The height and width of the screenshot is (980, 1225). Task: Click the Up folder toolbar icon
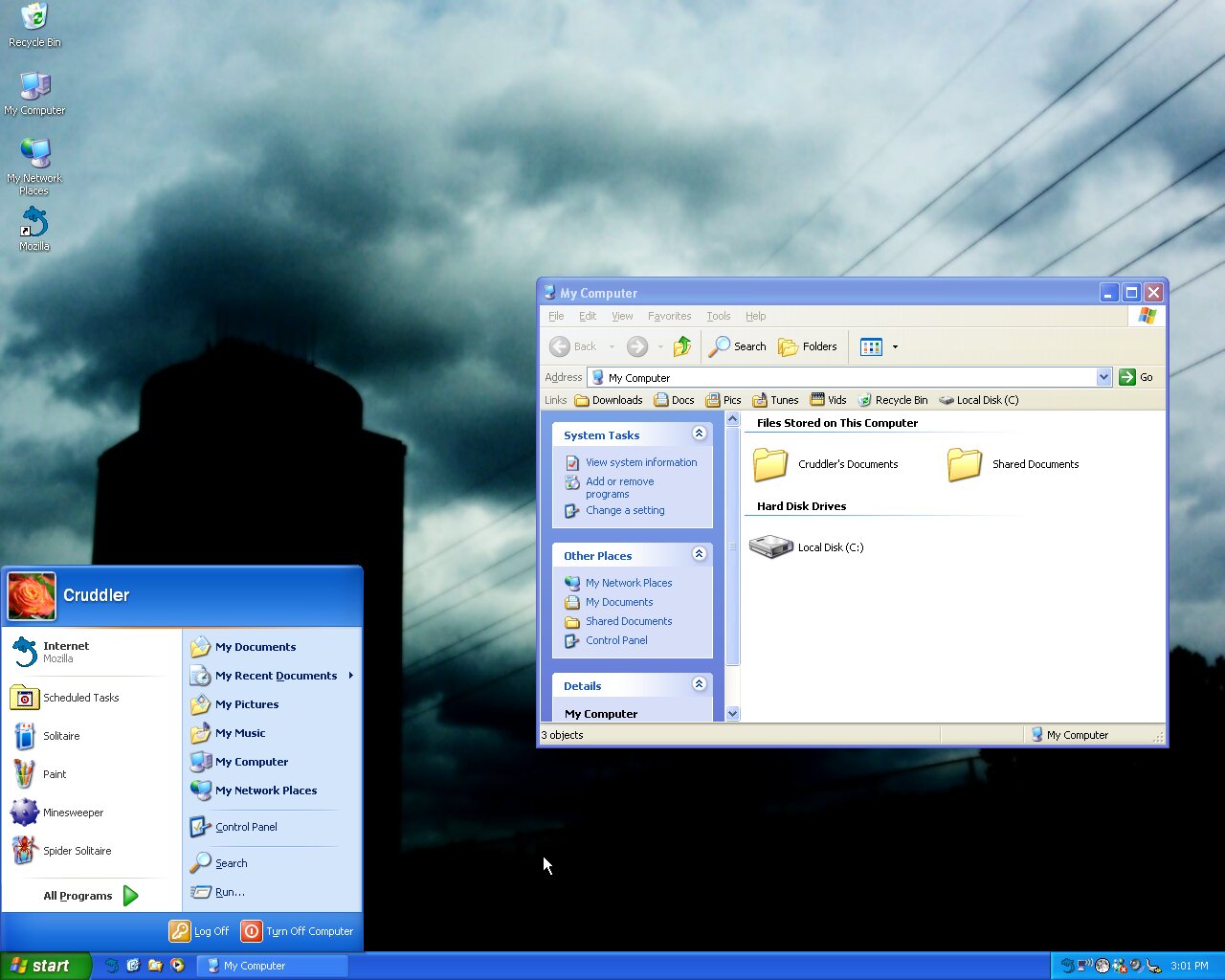(682, 346)
